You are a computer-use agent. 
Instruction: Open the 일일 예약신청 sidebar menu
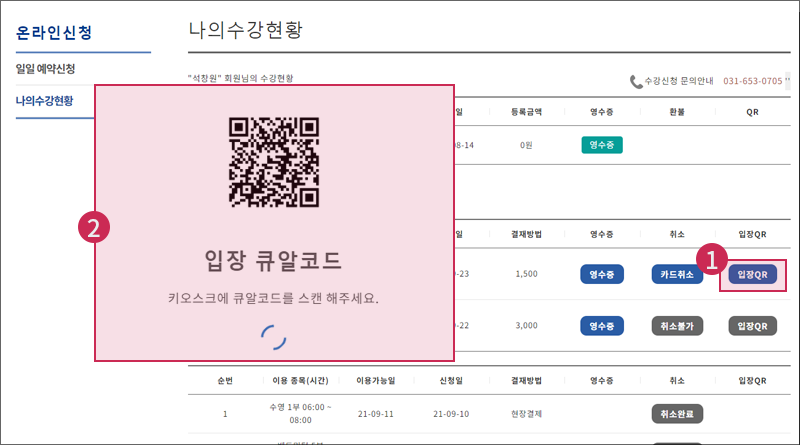point(45,69)
